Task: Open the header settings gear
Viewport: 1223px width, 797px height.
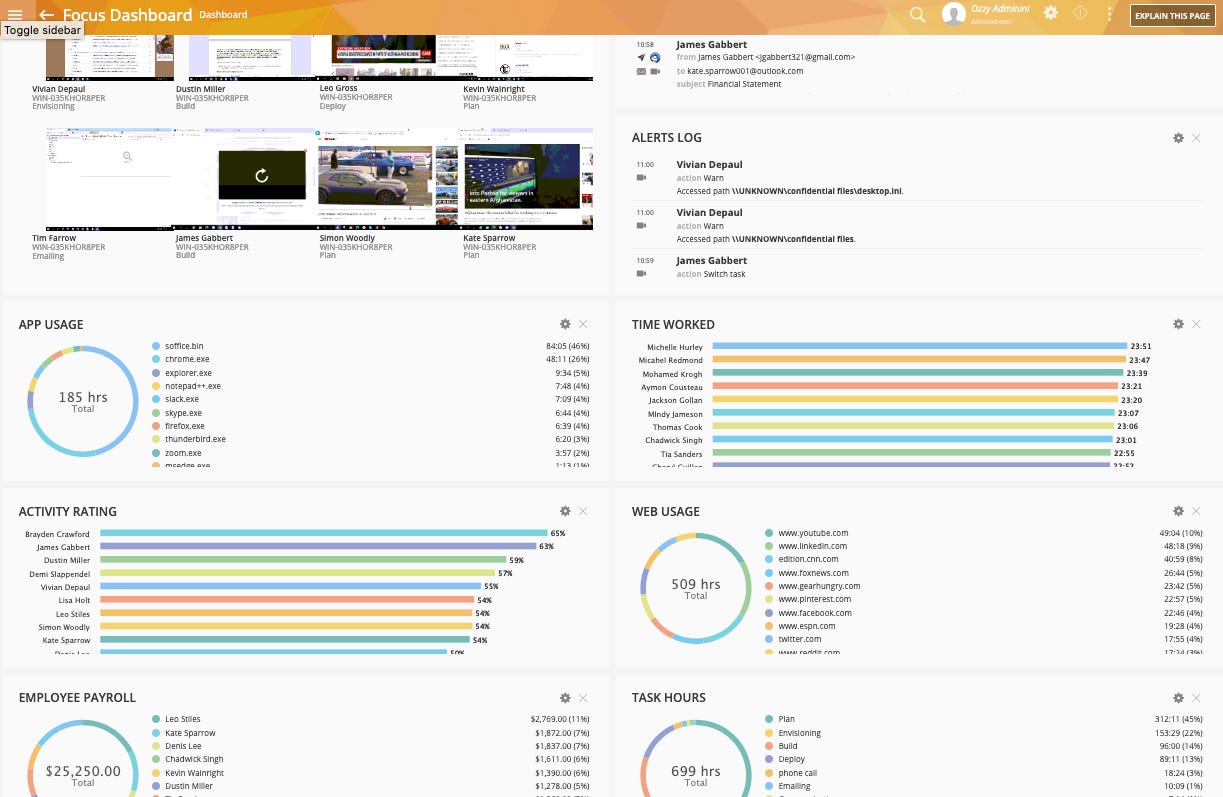Action: click(x=1050, y=13)
